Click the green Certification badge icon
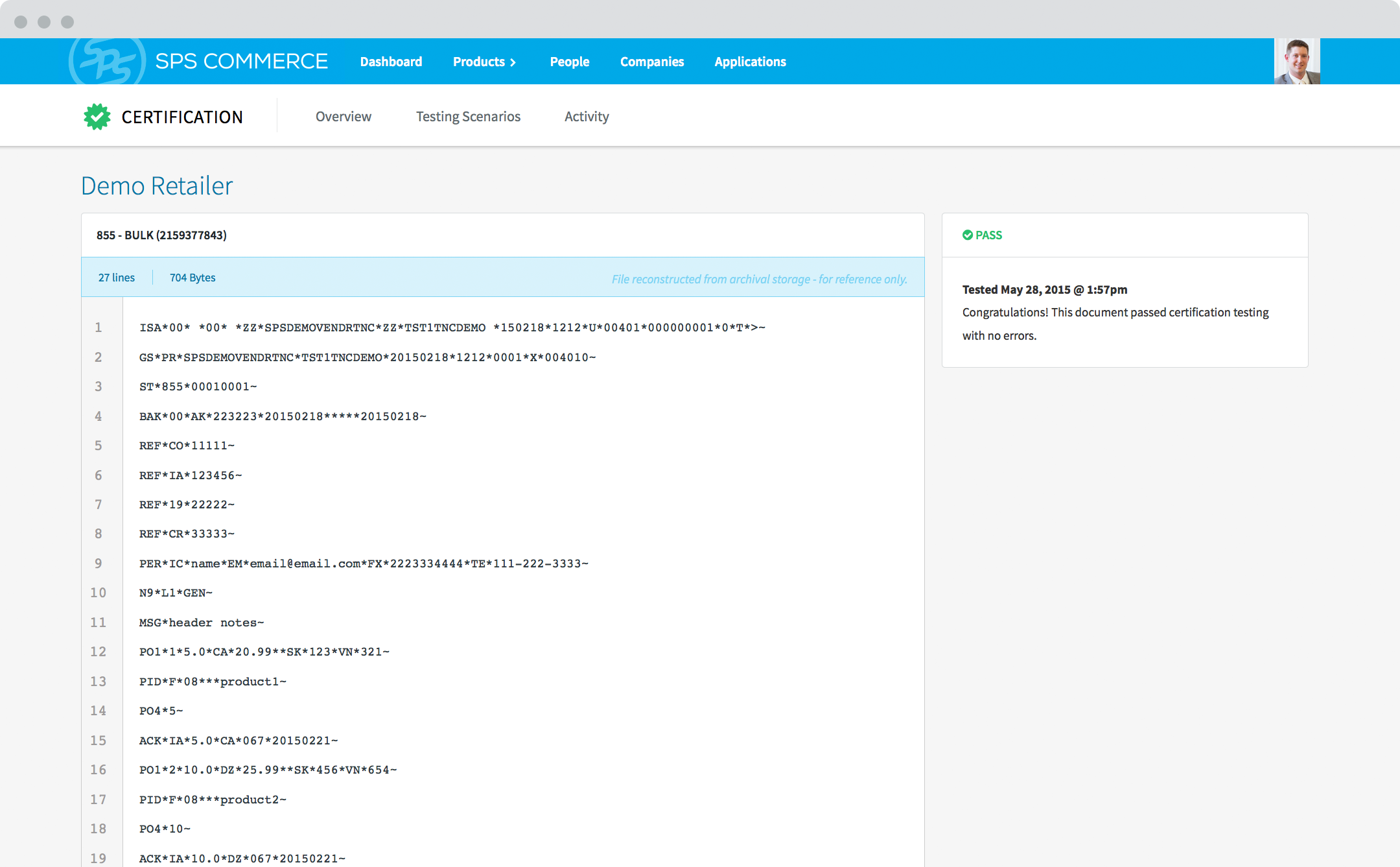Viewport: 1400px width, 867px height. [97, 117]
